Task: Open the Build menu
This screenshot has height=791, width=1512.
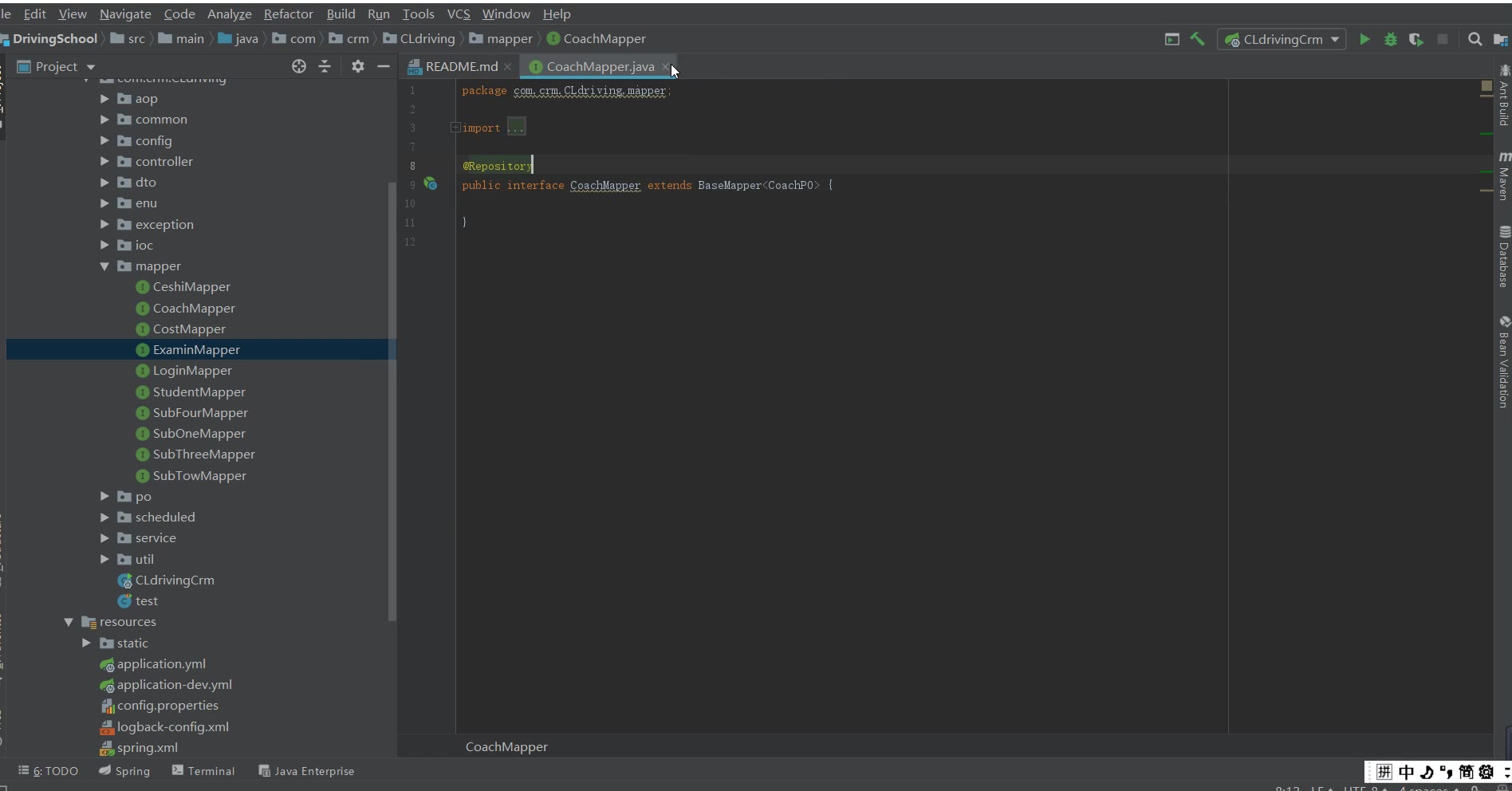Action: click(x=341, y=14)
